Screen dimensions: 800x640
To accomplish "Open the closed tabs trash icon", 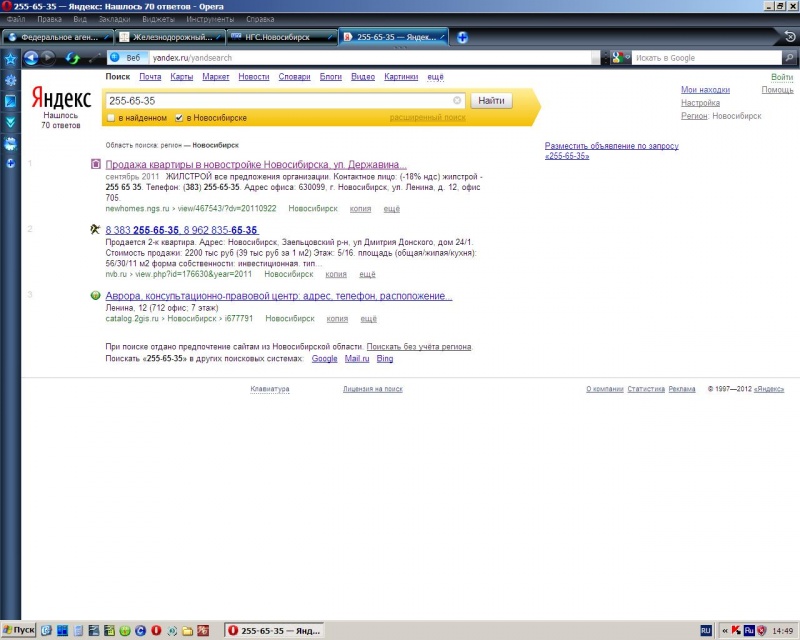I will tap(790, 37).
